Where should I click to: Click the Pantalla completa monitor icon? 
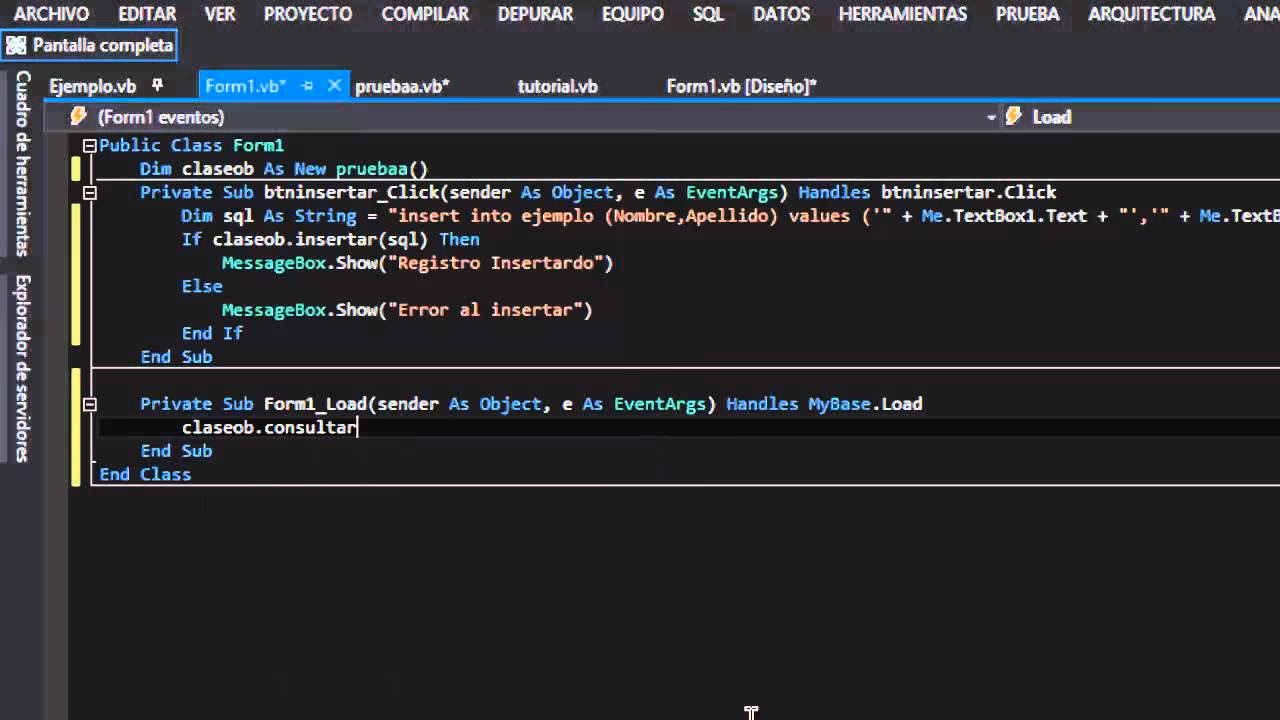pos(16,46)
